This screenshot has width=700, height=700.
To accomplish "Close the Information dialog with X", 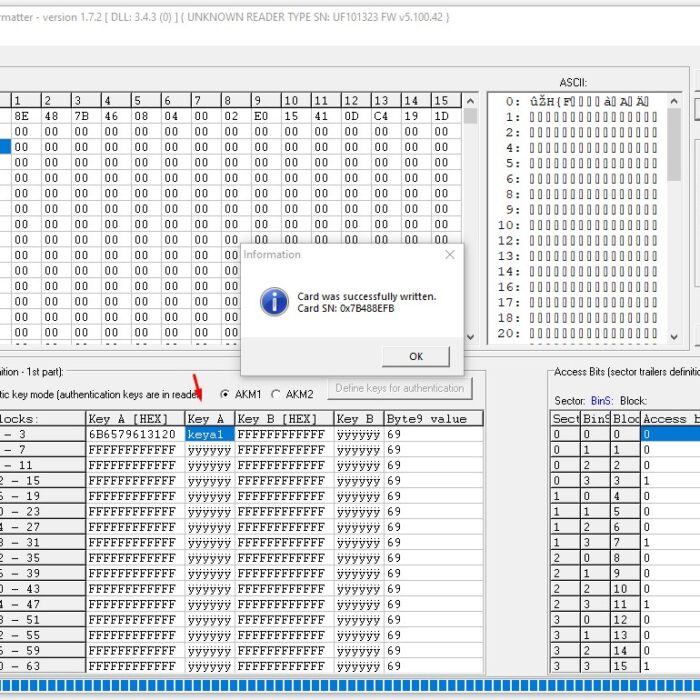I will 450,254.
